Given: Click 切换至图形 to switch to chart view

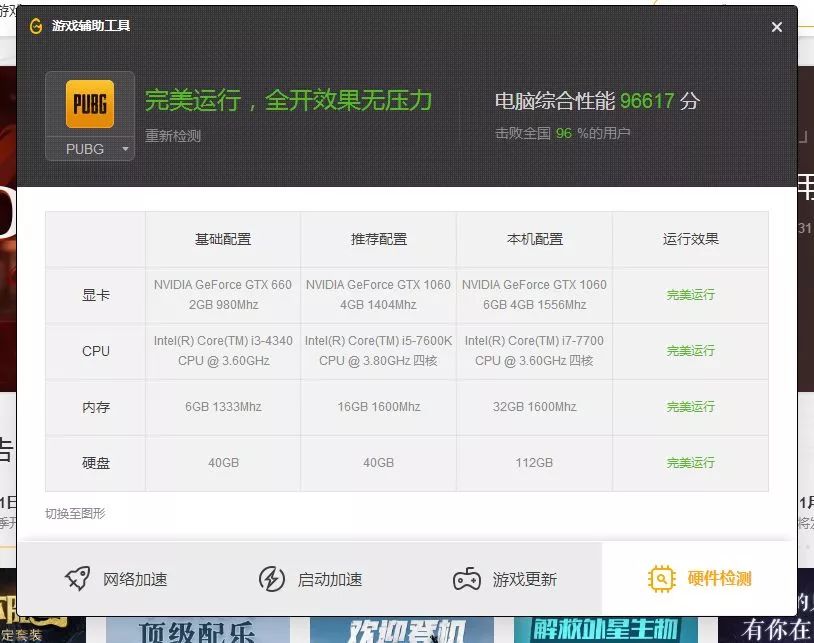Looking at the screenshot, I should coord(75,514).
